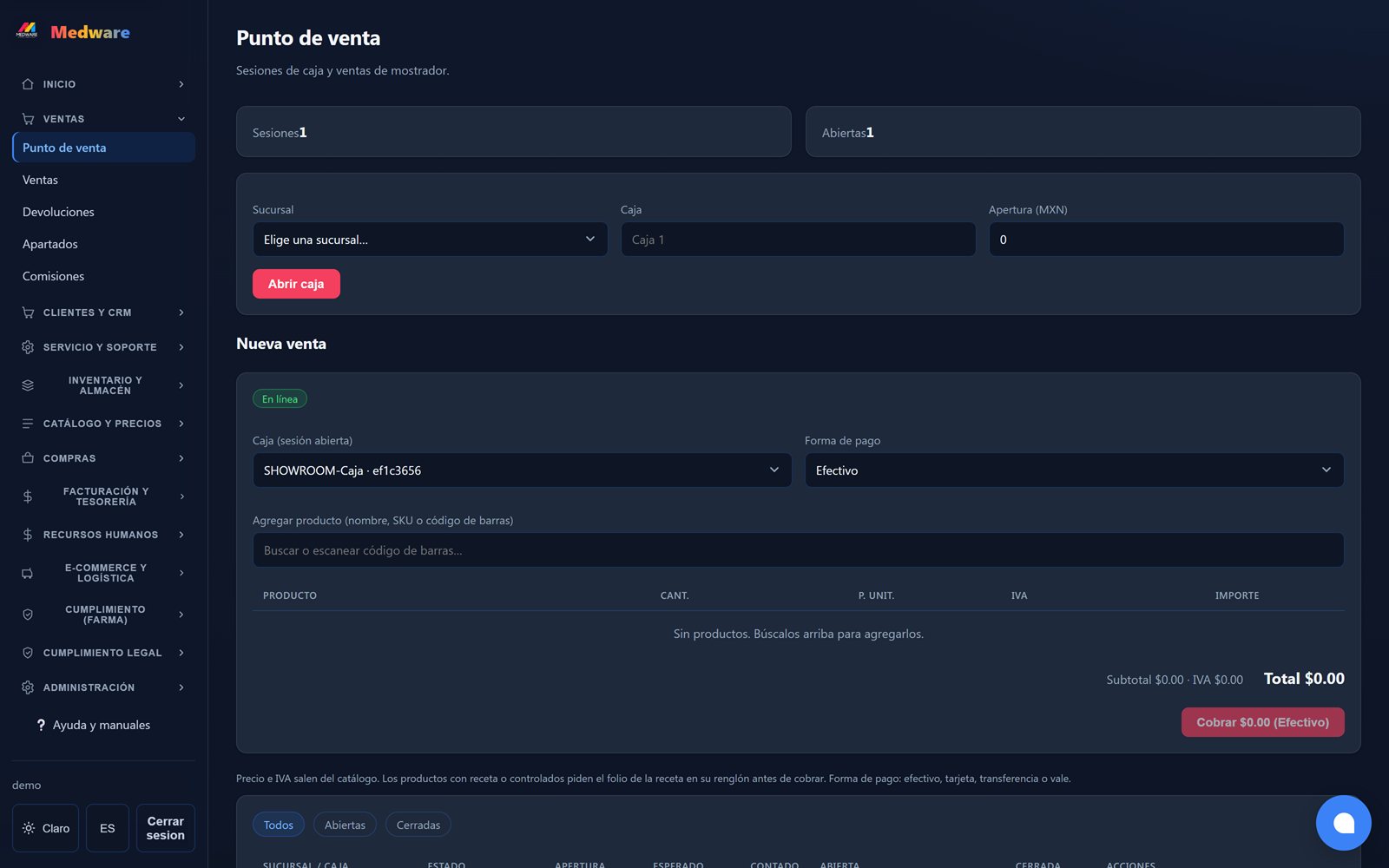Viewport: 1389px width, 868px height.
Task: Open the Ventas submenu item
Action: tap(104, 180)
